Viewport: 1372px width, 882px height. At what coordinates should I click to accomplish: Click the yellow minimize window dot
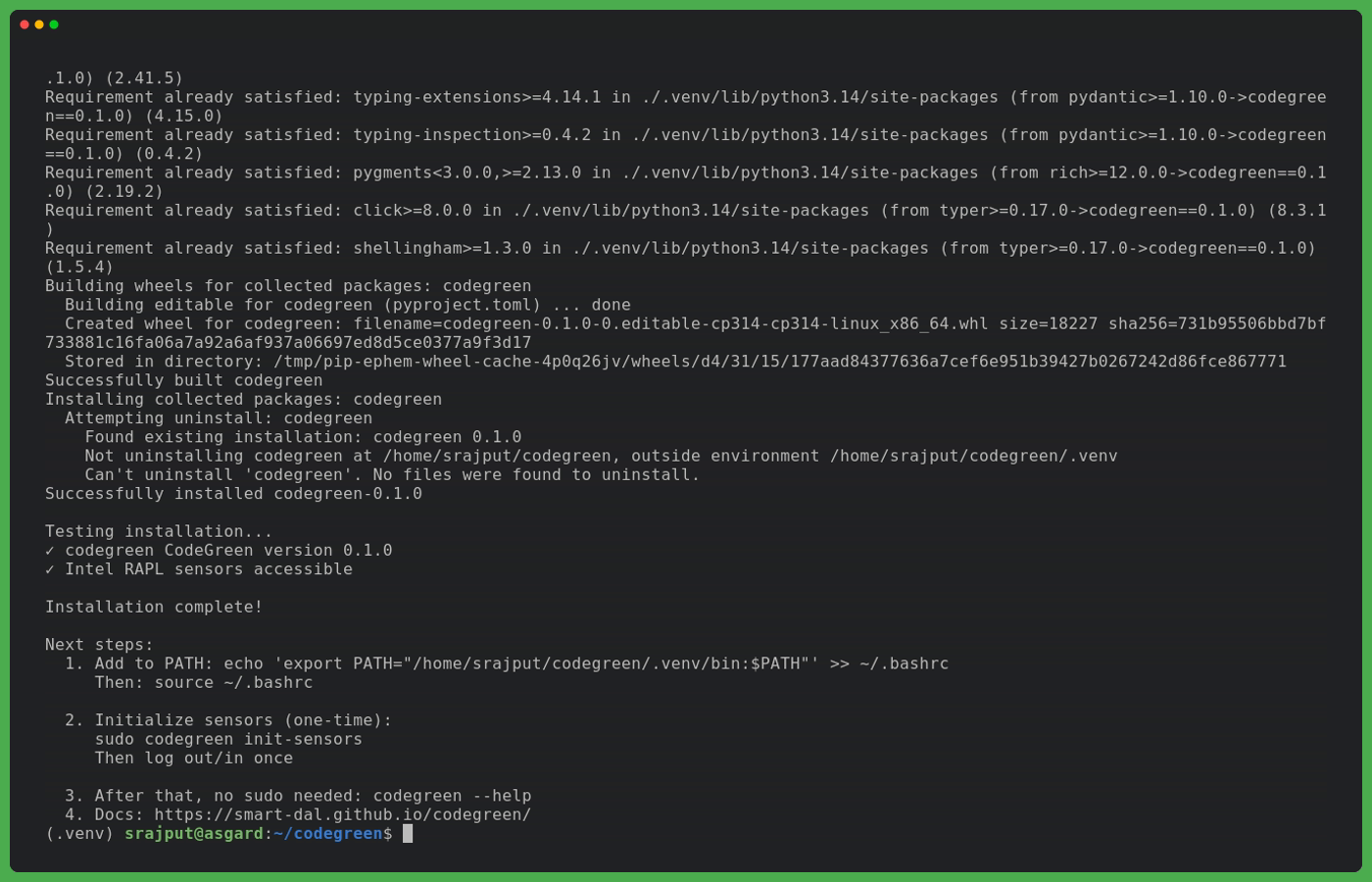tap(39, 24)
